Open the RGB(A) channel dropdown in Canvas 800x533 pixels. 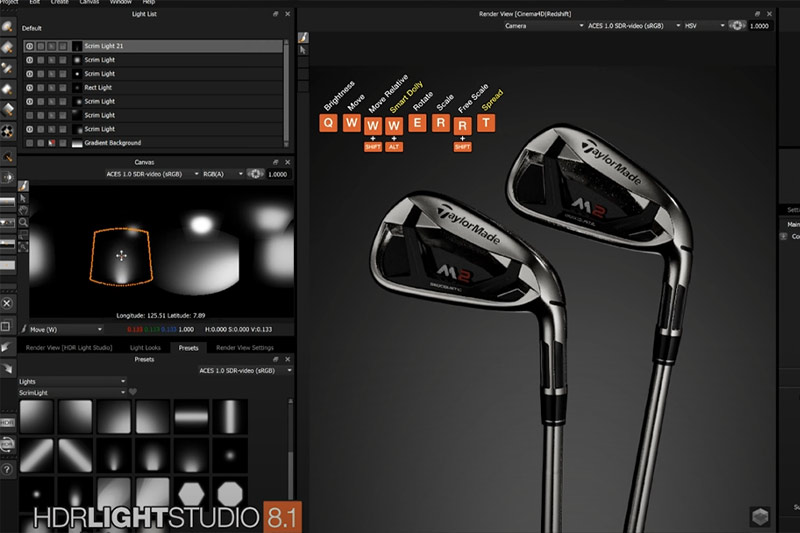pos(223,174)
